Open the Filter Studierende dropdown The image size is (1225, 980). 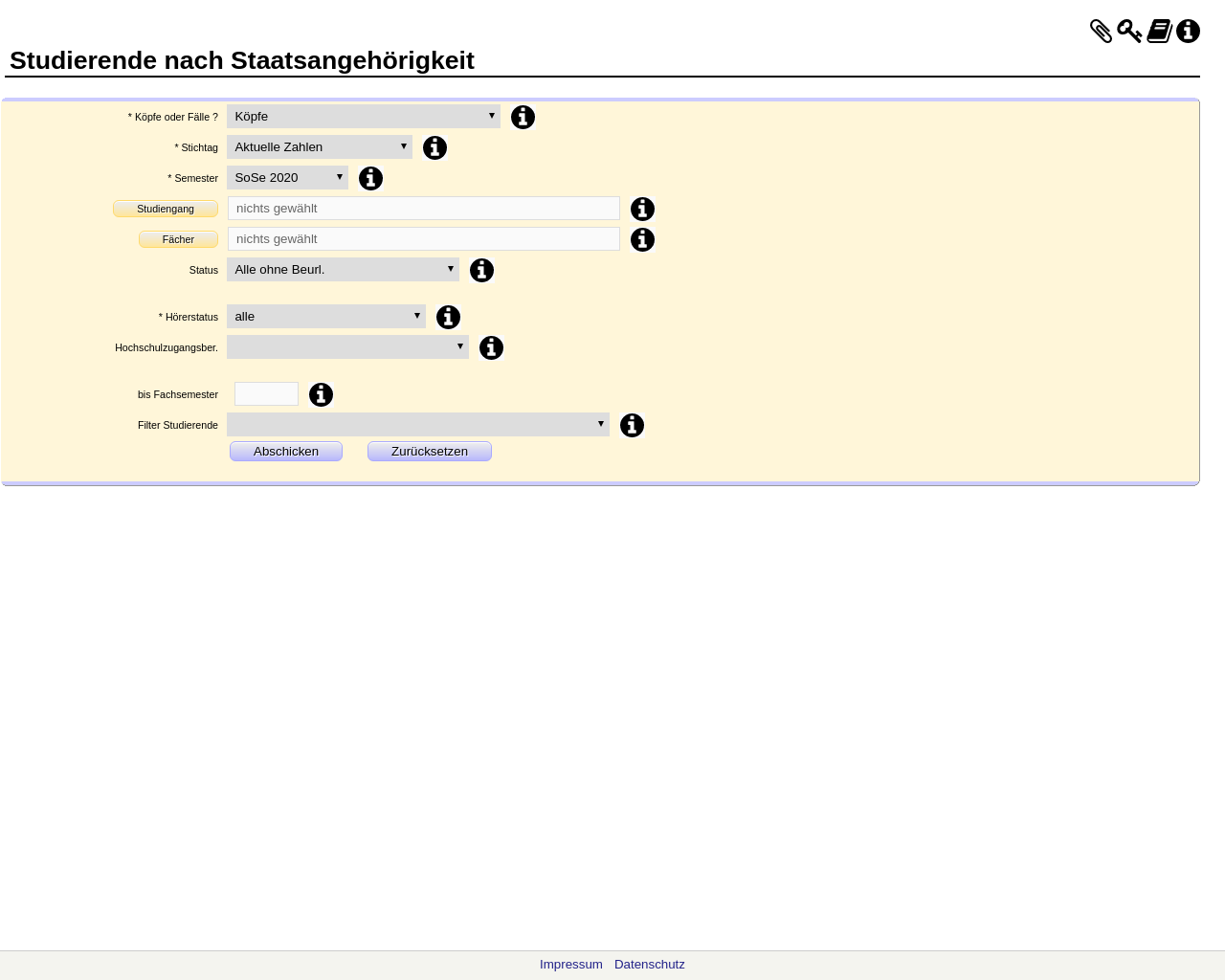click(x=418, y=424)
